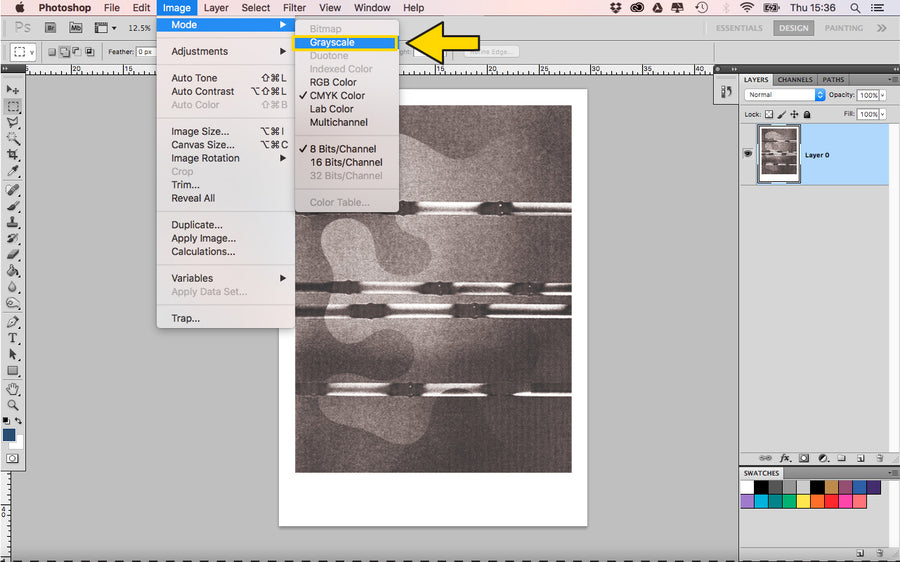
Task: Expand the Fill value dropdown arrow
Action: (x=883, y=115)
